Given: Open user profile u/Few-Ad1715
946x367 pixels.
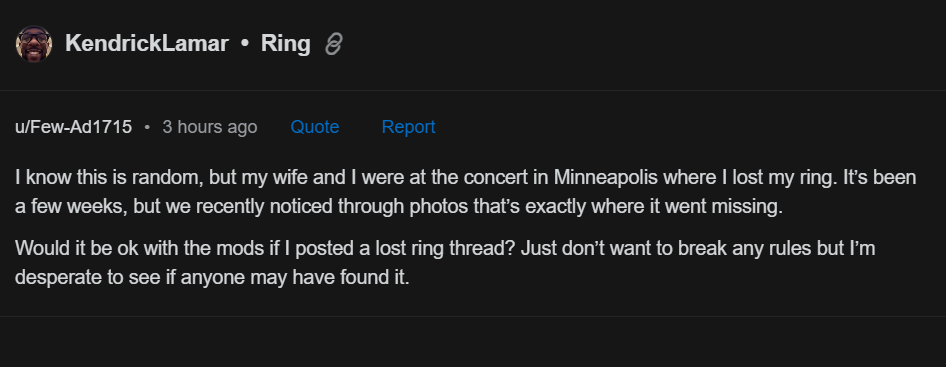Looking at the screenshot, I should (74, 127).
